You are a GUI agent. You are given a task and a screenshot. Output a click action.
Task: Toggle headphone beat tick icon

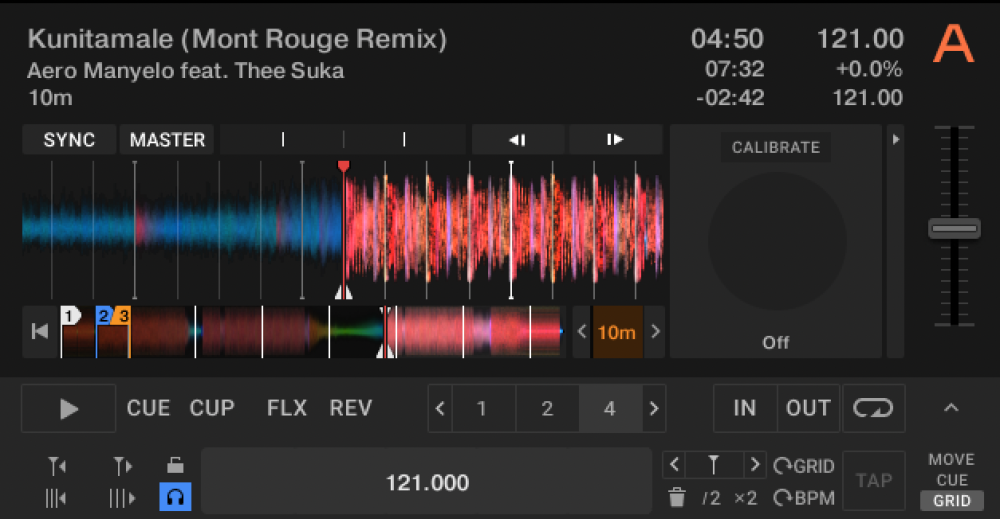[175, 497]
